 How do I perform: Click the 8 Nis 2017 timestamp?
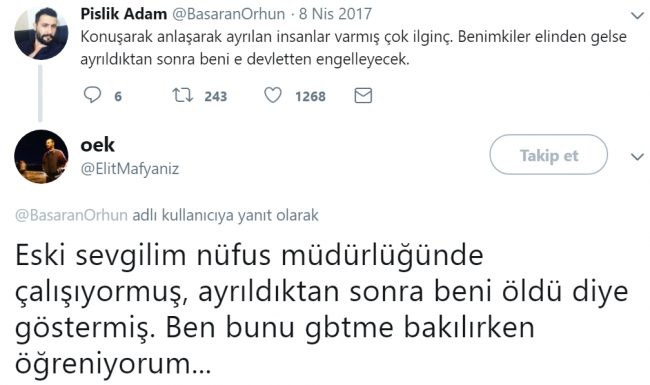click(x=335, y=14)
